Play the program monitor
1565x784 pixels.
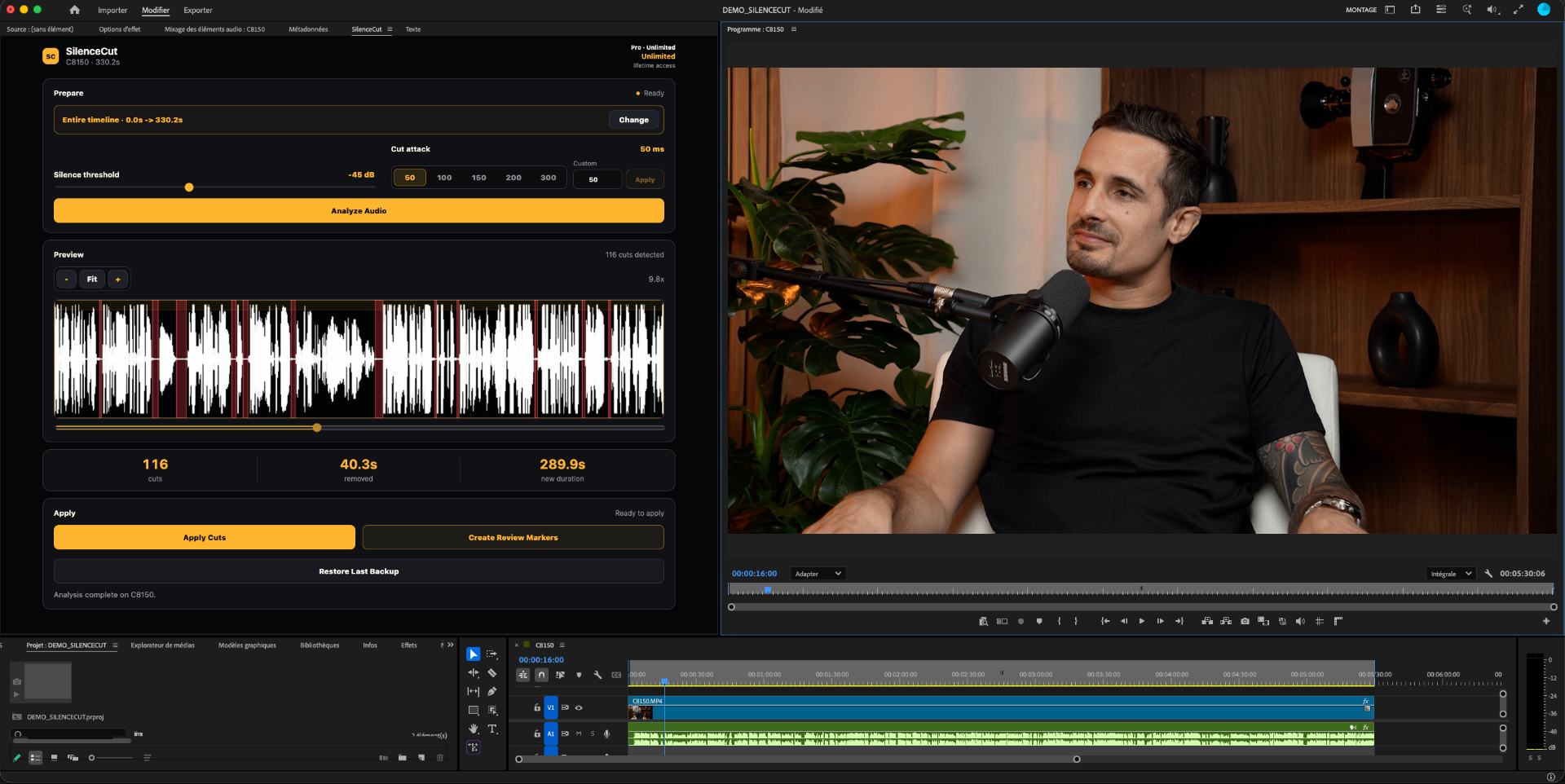point(1142,621)
